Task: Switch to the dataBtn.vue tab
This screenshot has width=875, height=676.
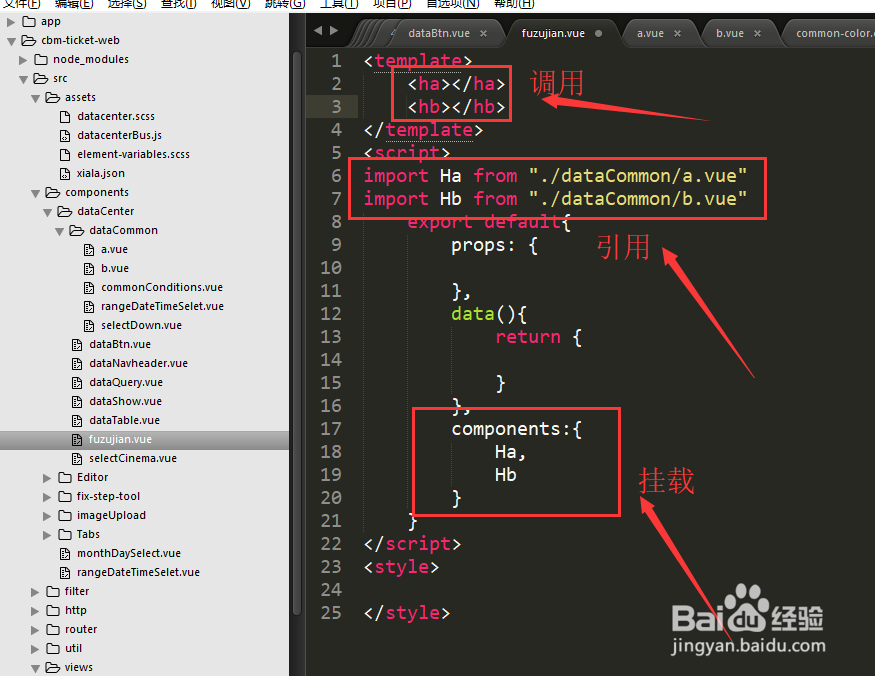Action: point(439,33)
